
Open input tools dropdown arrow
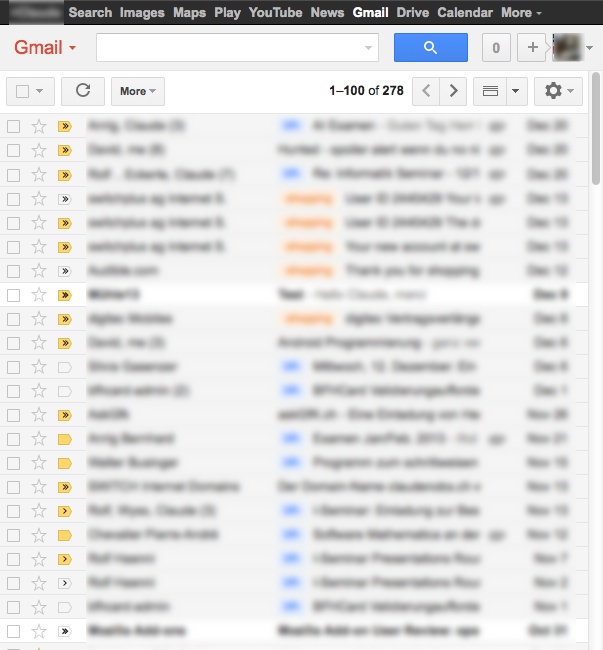click(516, 91)
